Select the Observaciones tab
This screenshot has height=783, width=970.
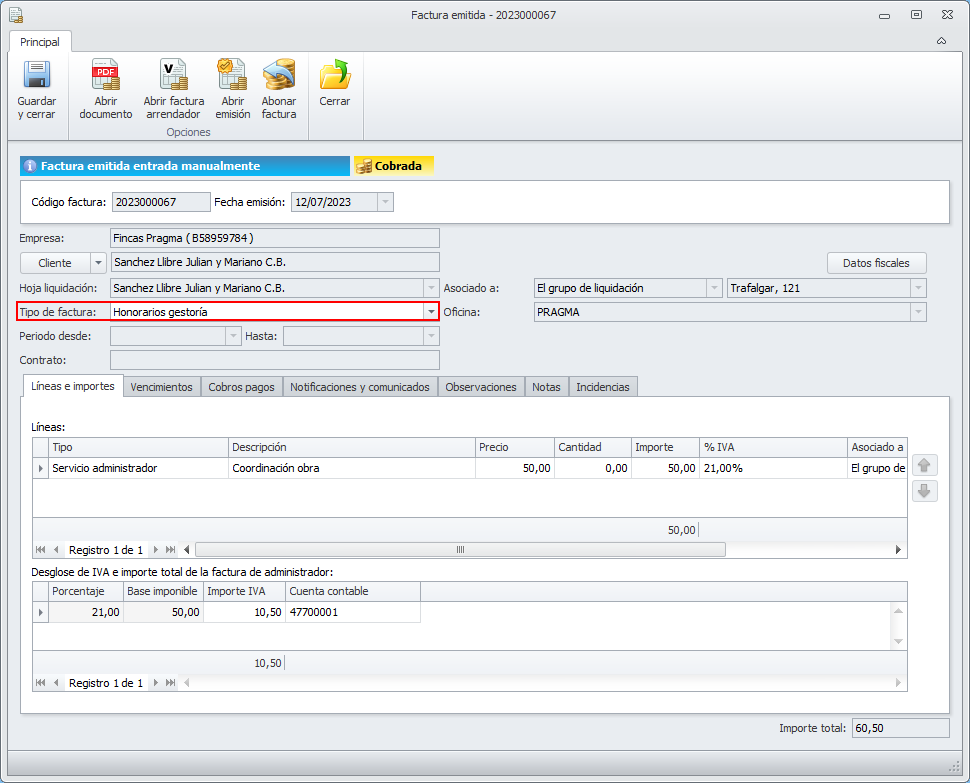(480, 387)
